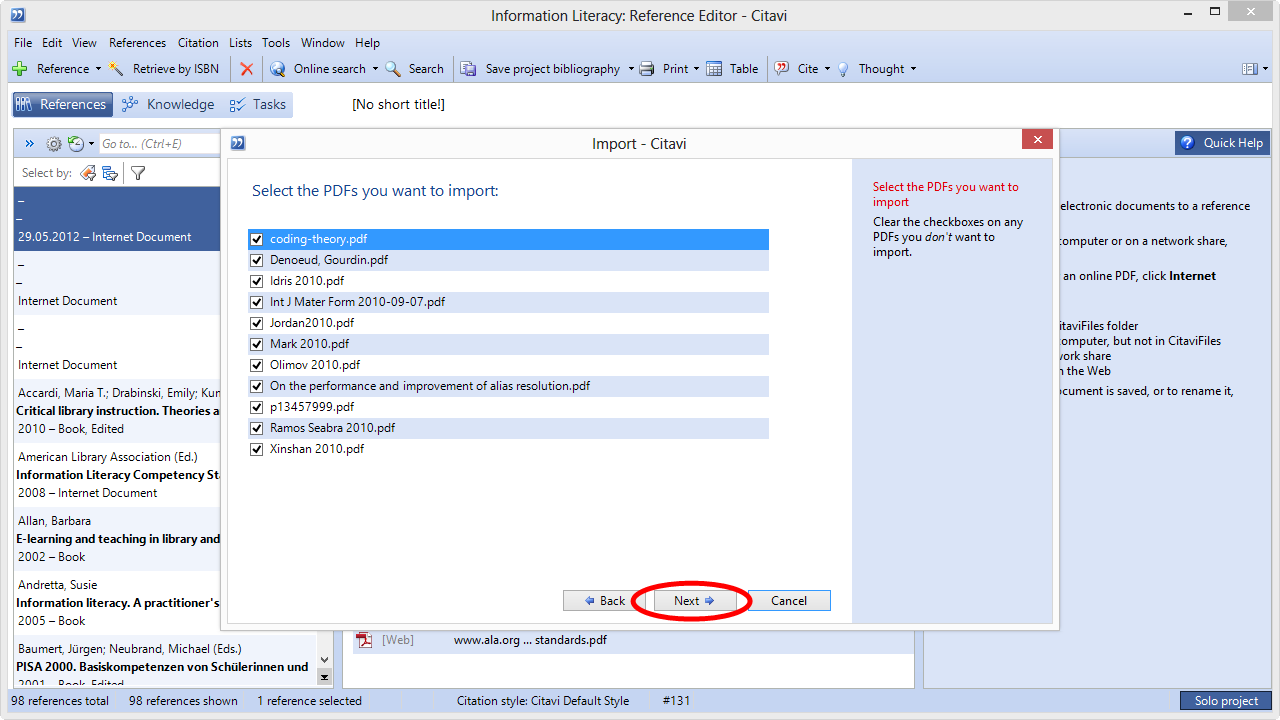Uncheck the Mark 2010.pdf checkbox
This screenshot has height=720, width=1280.
257,344
